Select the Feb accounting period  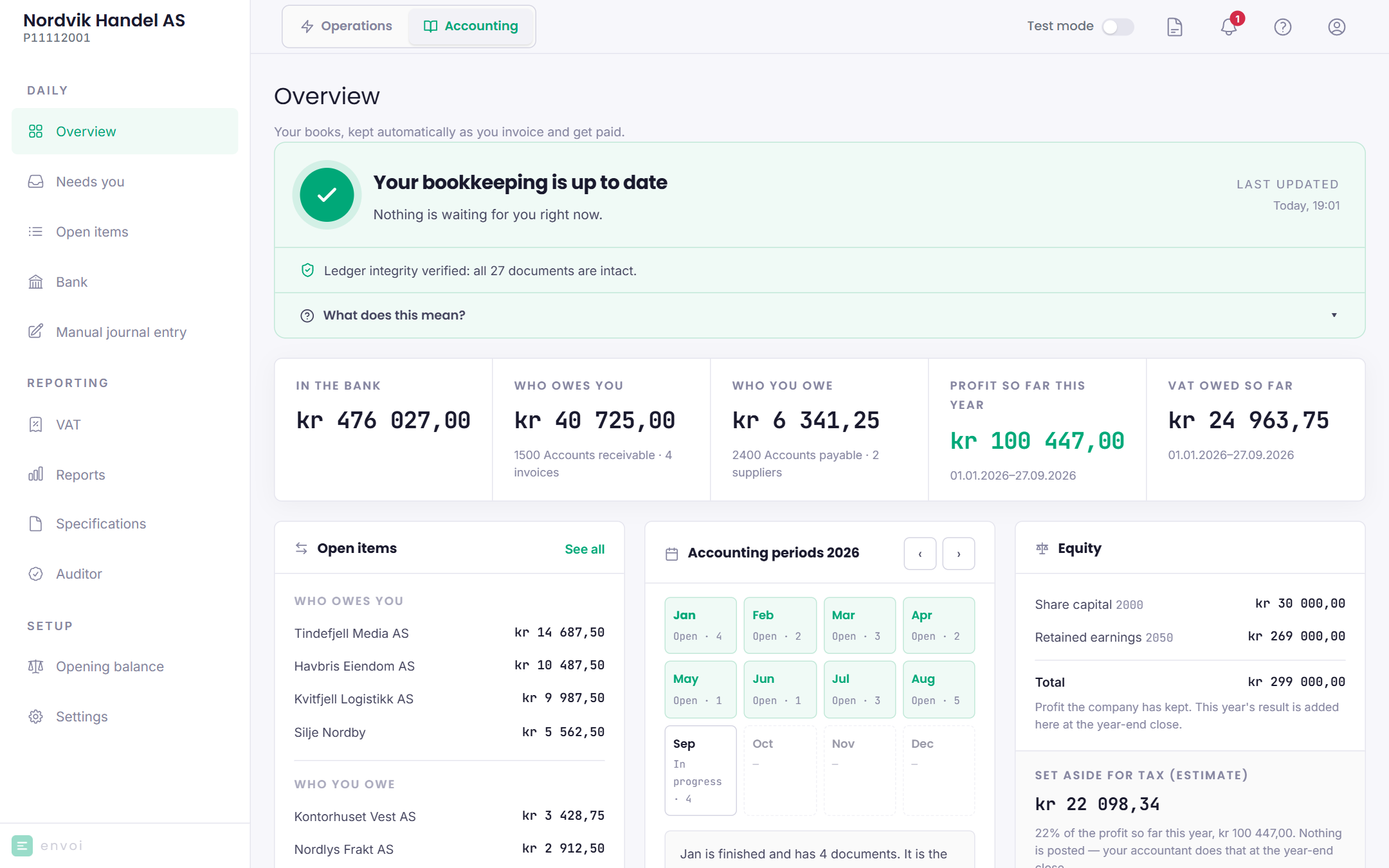(x=780, y=625)
